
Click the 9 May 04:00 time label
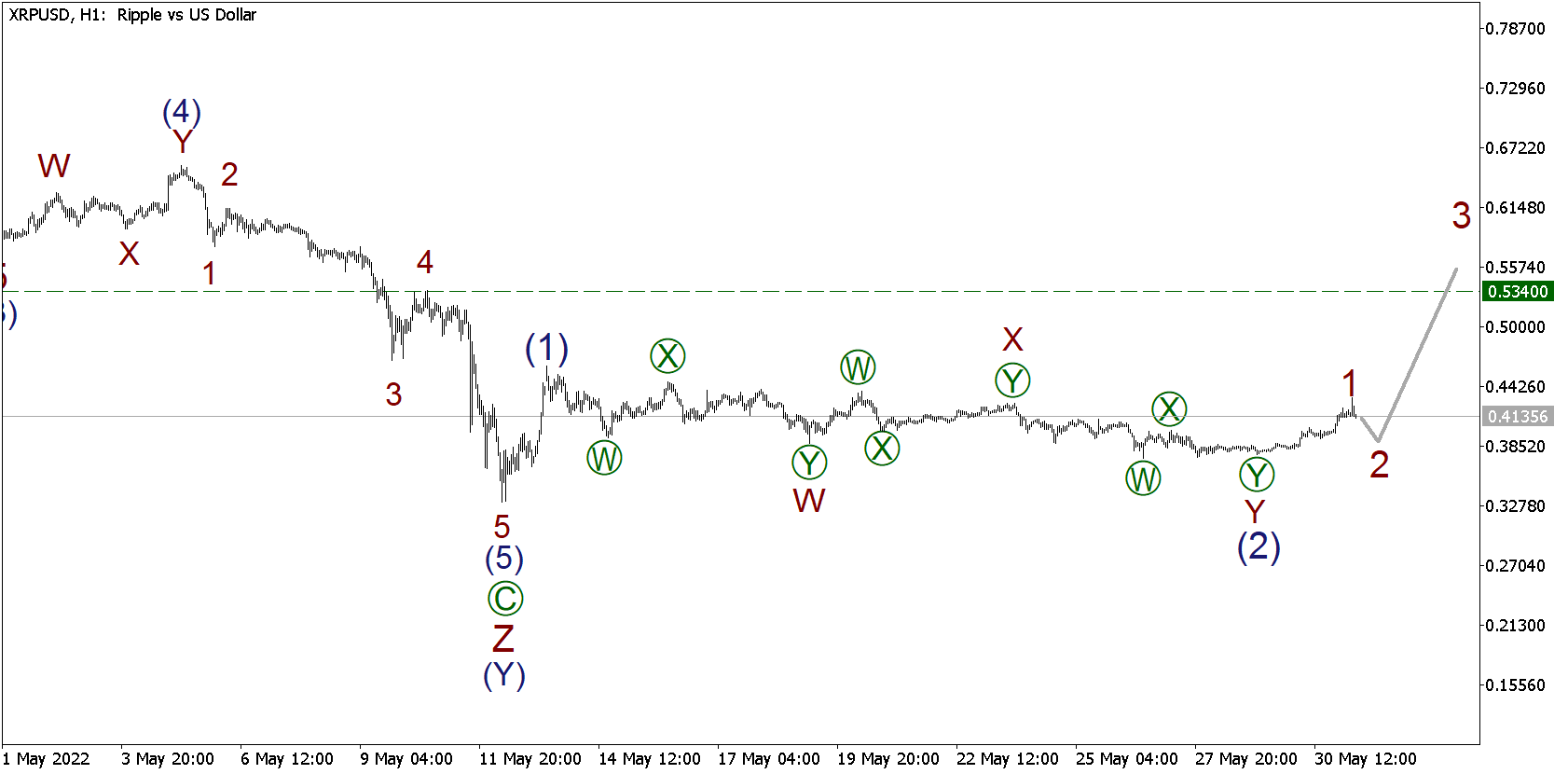pyautogui.click(x=406, y=759)
